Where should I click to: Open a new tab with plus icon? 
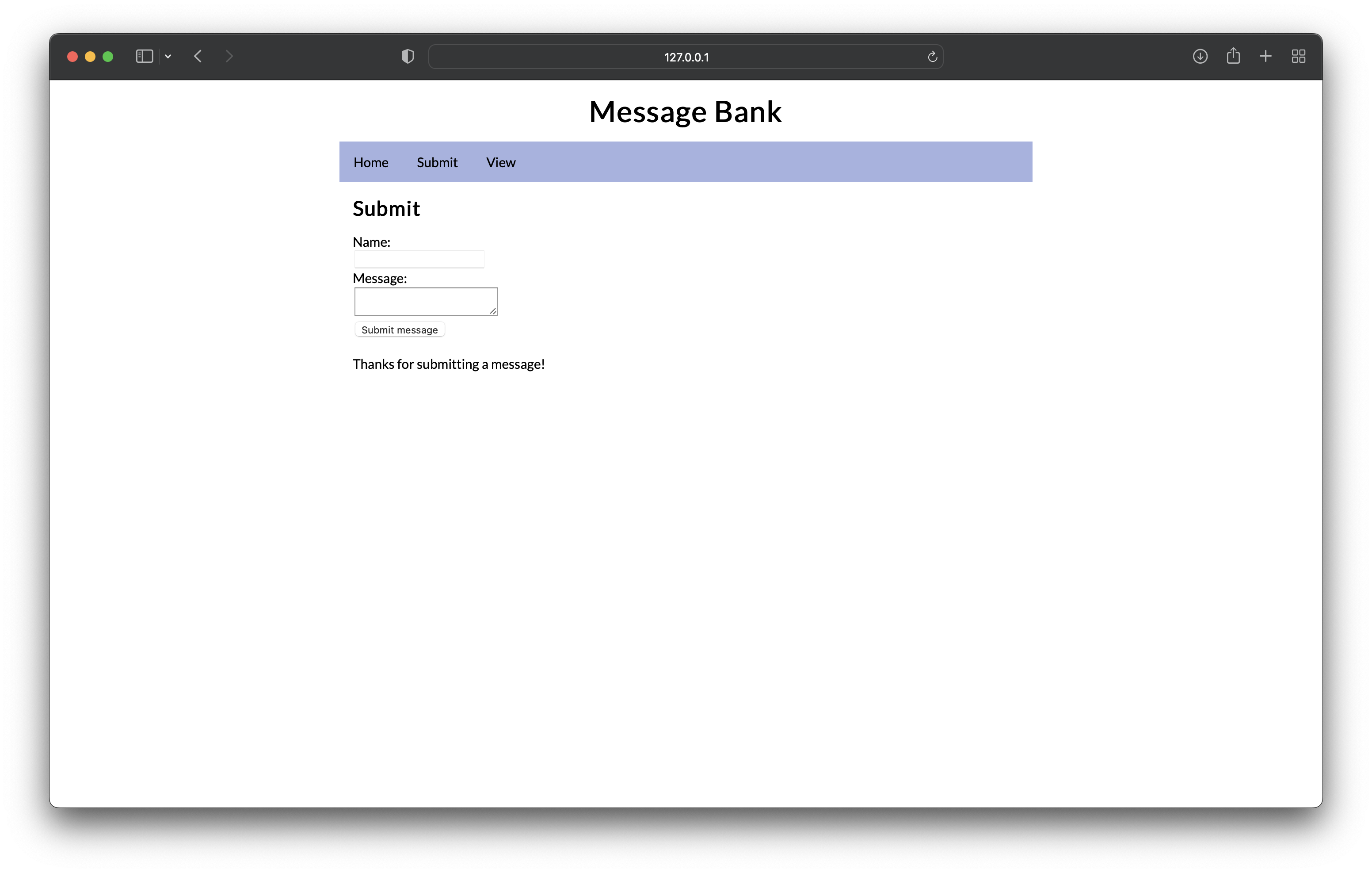[x=1265, y=57]
